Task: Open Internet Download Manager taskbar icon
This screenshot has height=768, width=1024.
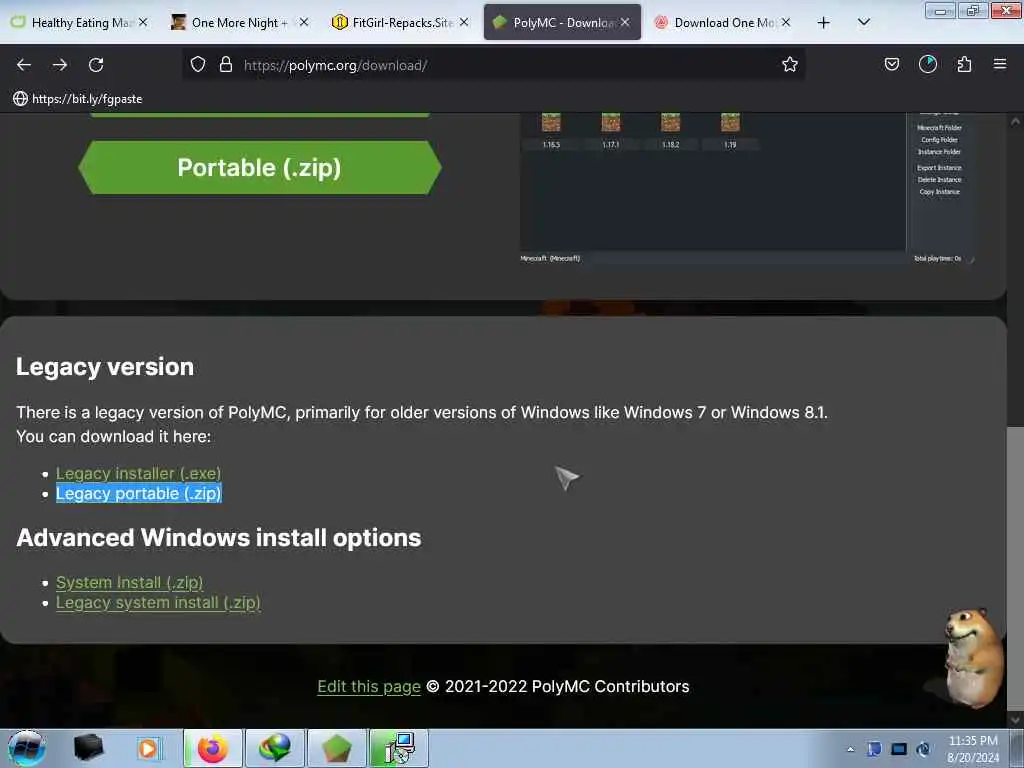Action: click(x=275, y=748)
